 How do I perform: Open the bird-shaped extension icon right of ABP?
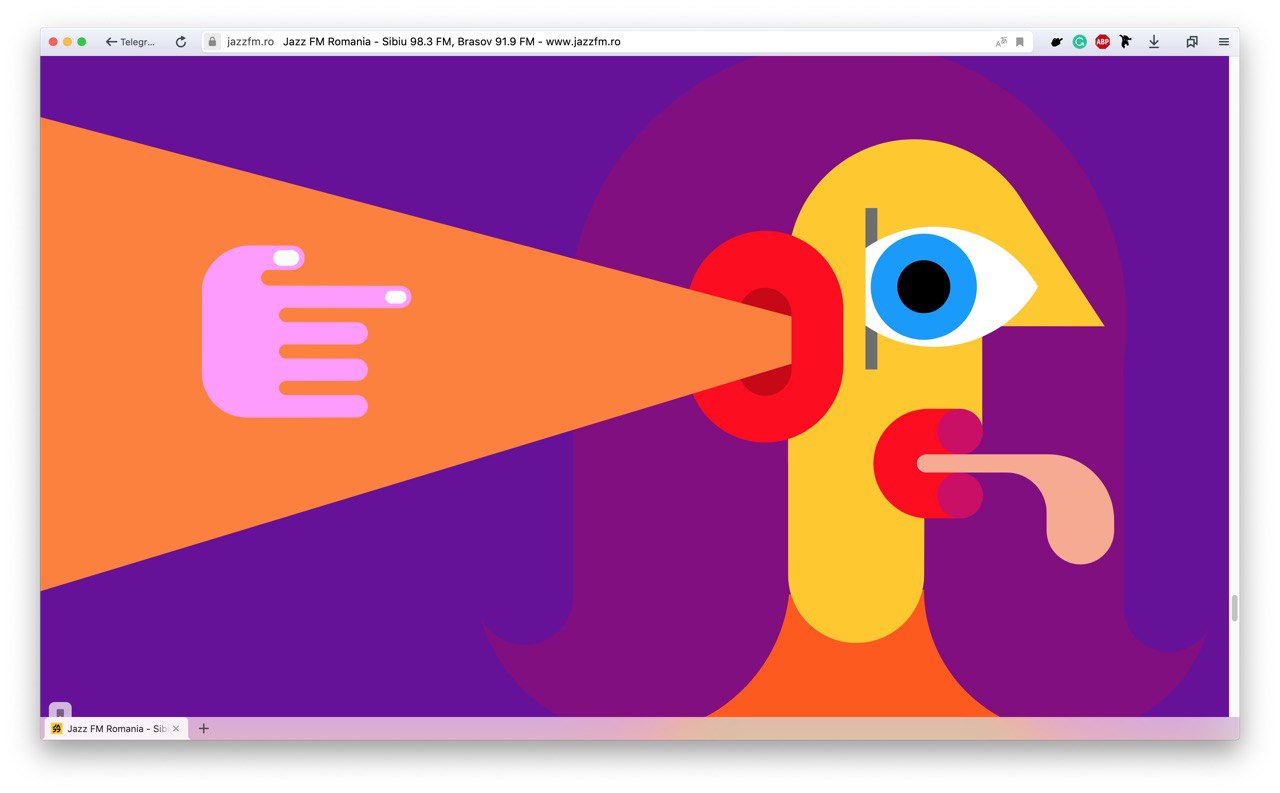tap(1125, 42)
